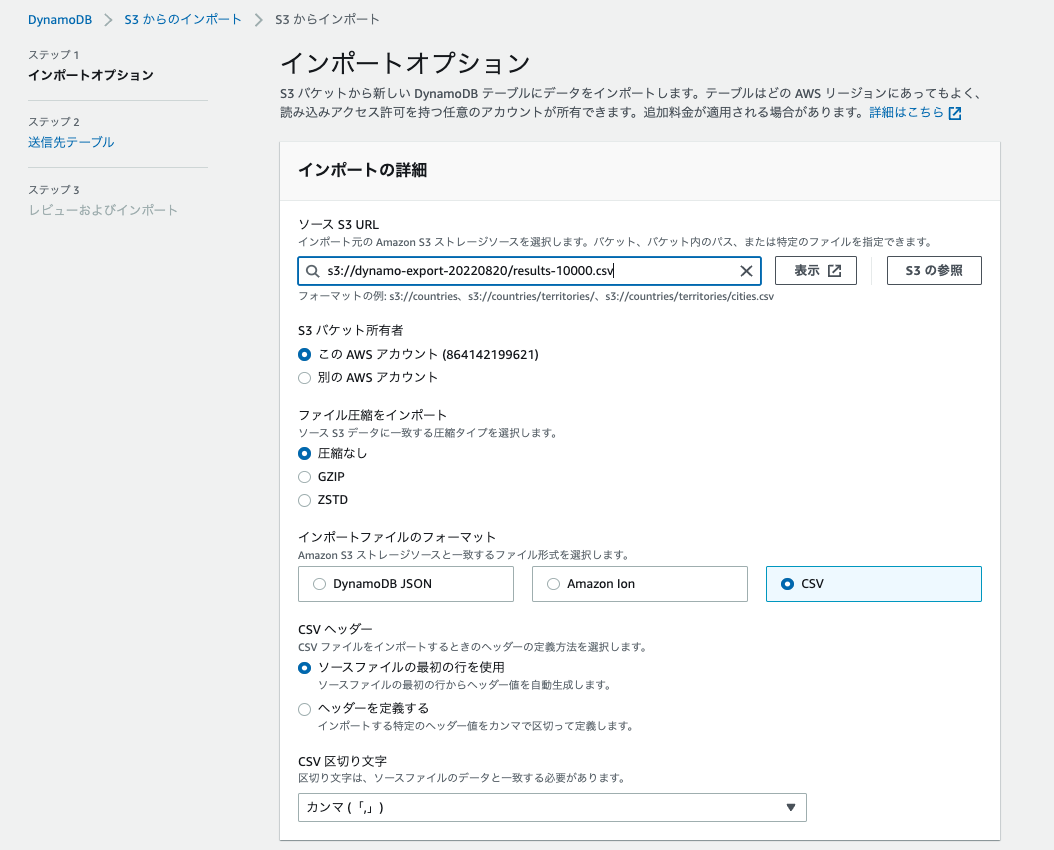Viewport: 1054px width, 850px height.
Task: Select 圧縮なし compression option
Action: (x=304, y=455)
